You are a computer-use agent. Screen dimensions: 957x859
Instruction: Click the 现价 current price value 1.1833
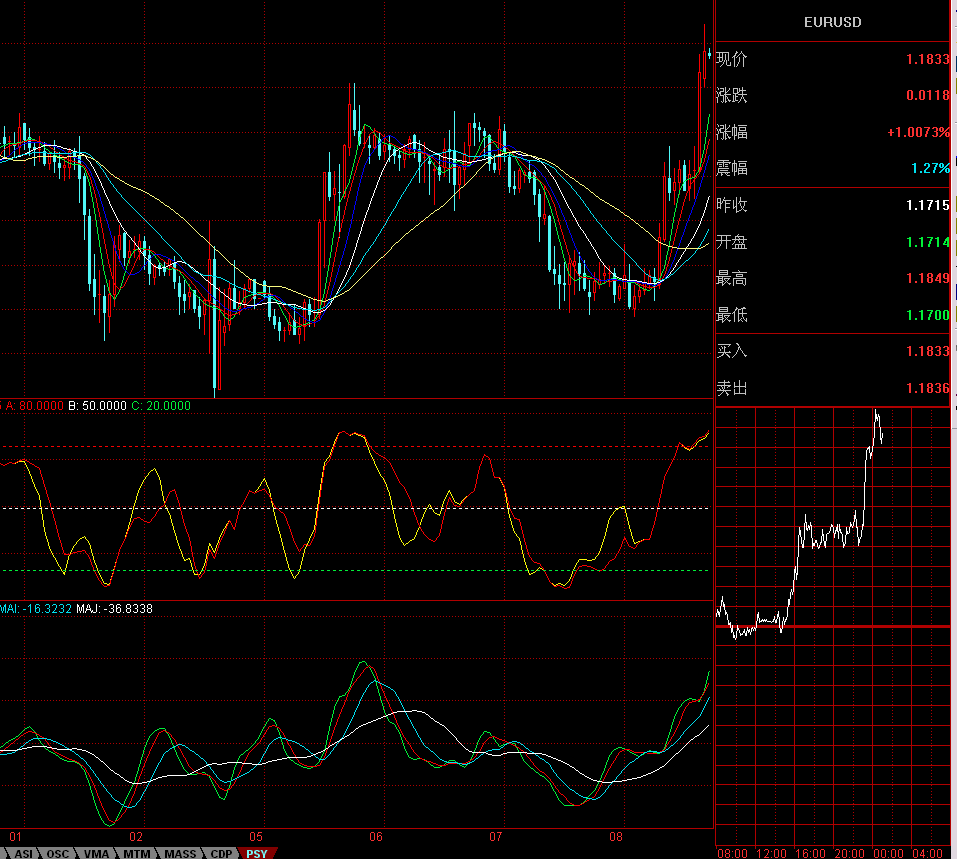[x=927, y=60]
